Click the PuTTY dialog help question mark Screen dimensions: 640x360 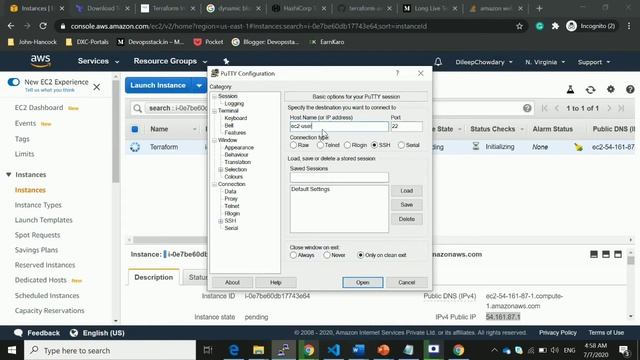coord(397,73)
